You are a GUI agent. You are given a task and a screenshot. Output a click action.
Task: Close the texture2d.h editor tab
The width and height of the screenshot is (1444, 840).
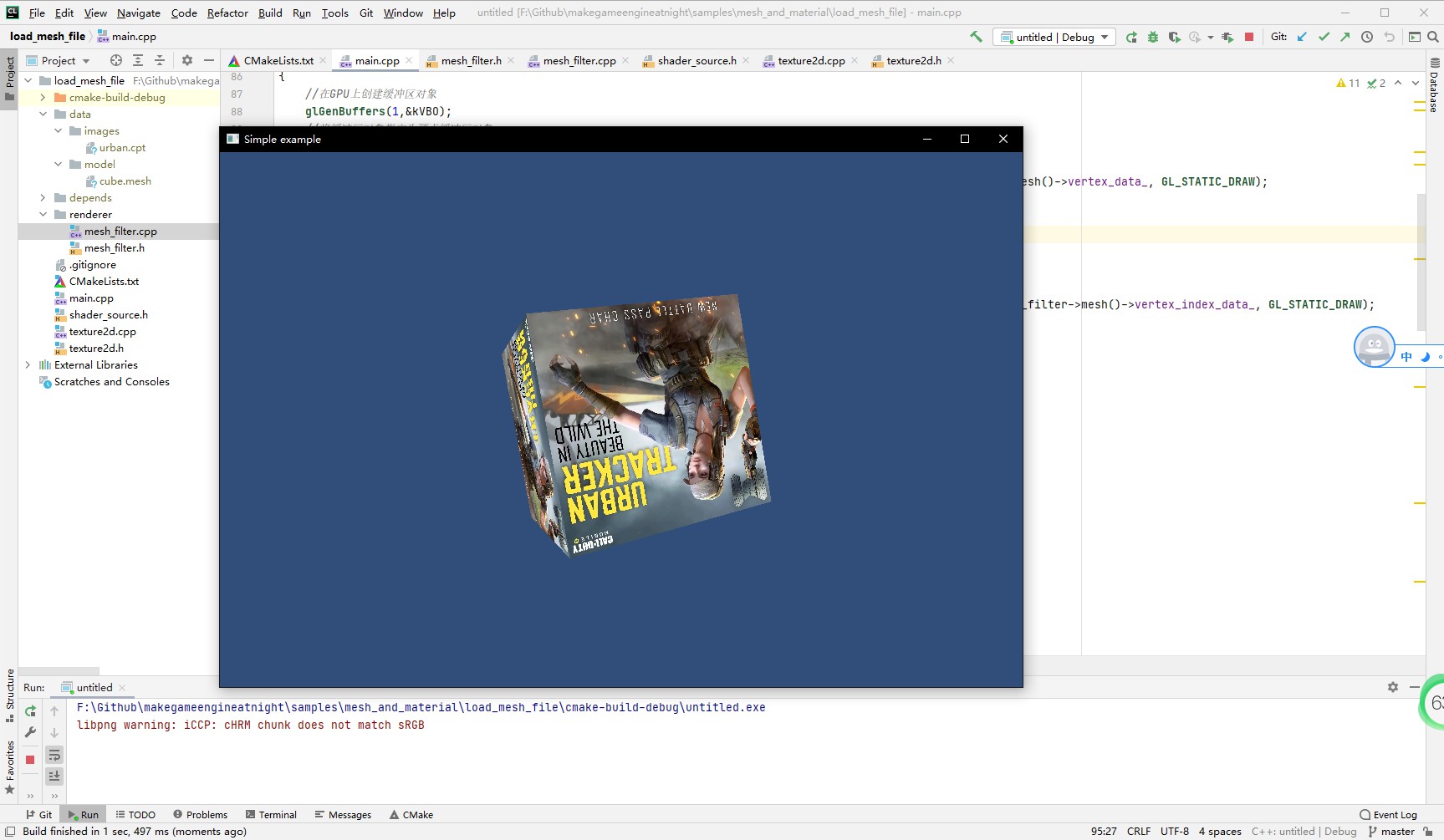pyautogui.click(x=951, y=60)
